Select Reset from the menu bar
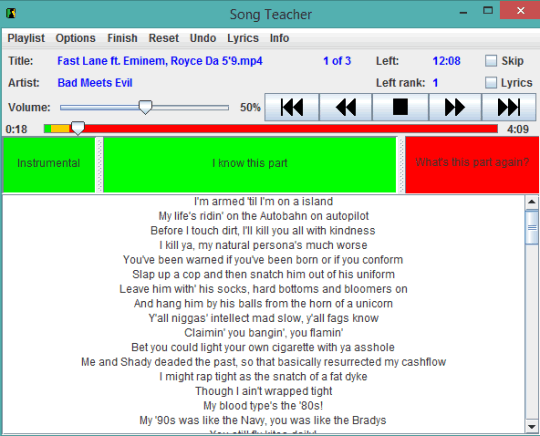Screen dimensions: 540x436 pos(164,38)
